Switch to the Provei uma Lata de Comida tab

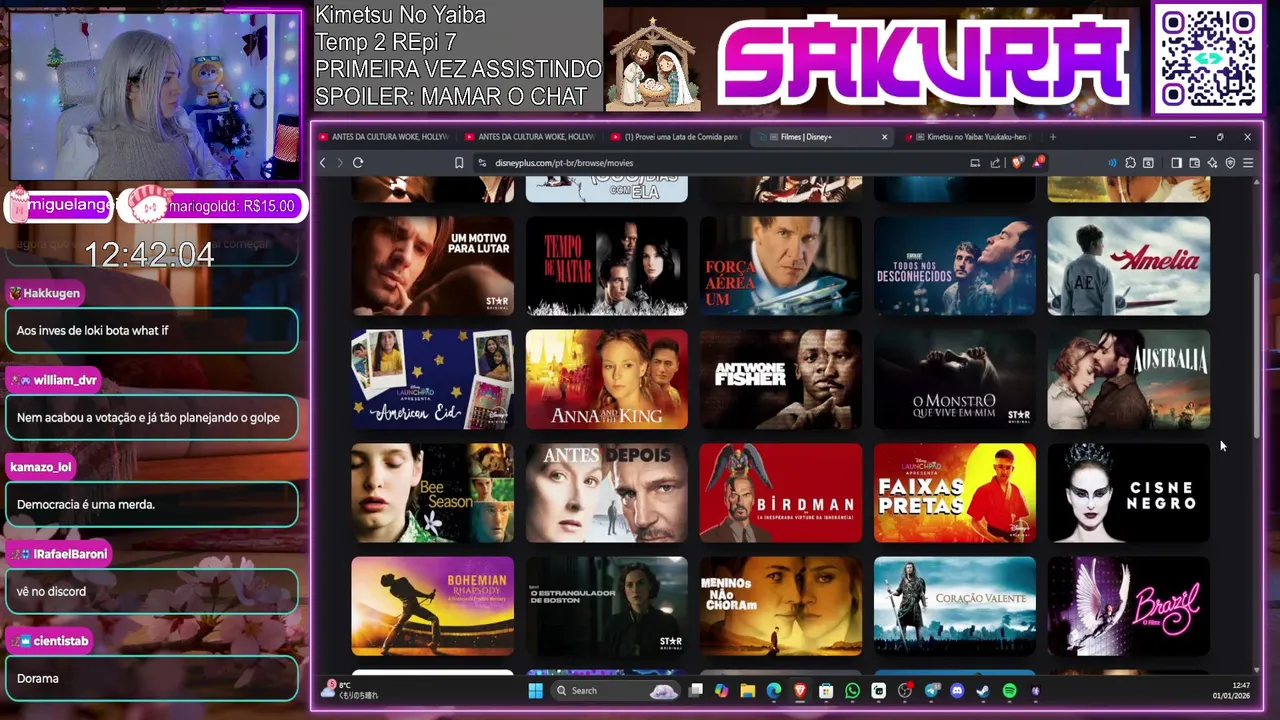tap(675, 137)
